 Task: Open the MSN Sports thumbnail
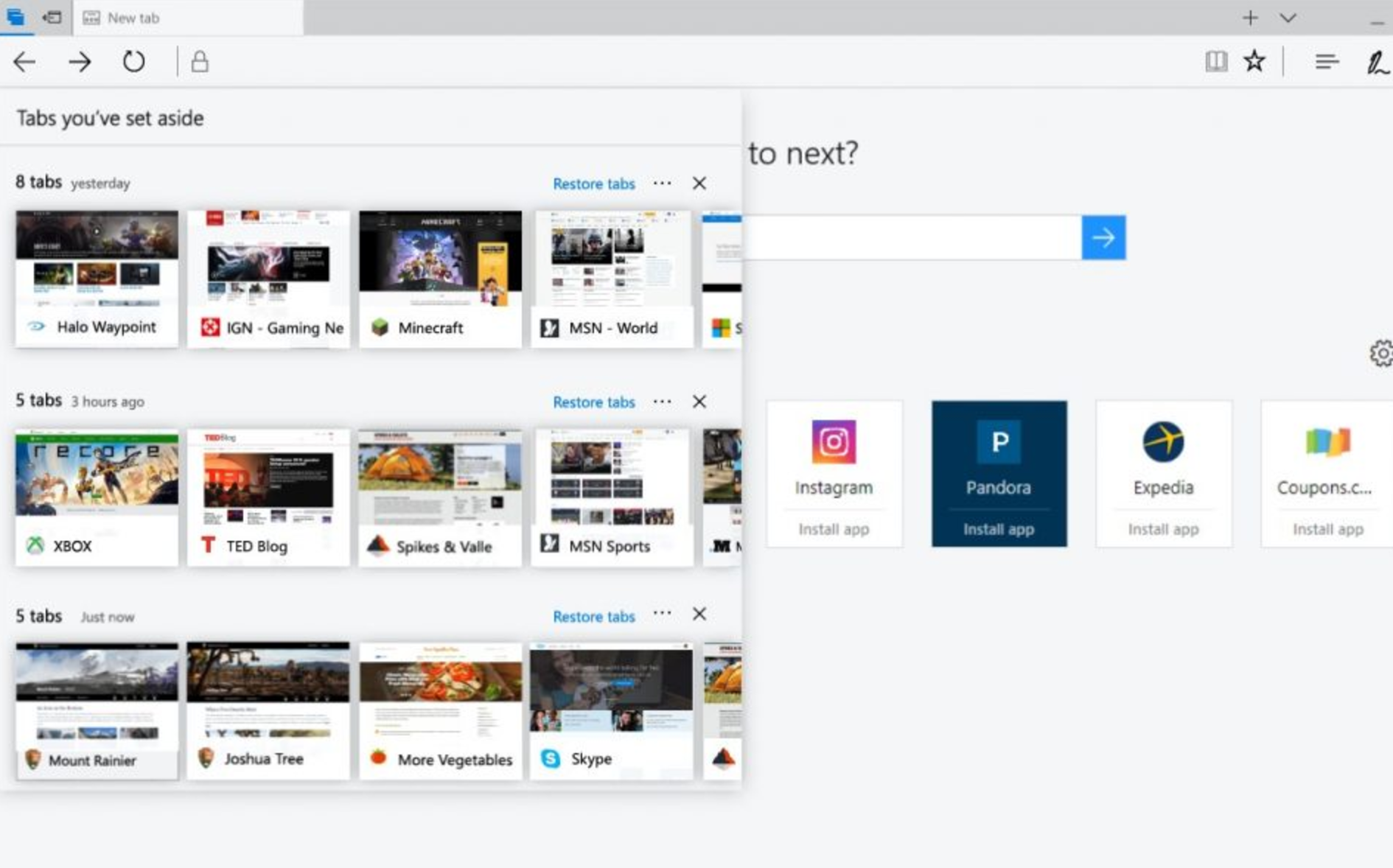[612, 497]
